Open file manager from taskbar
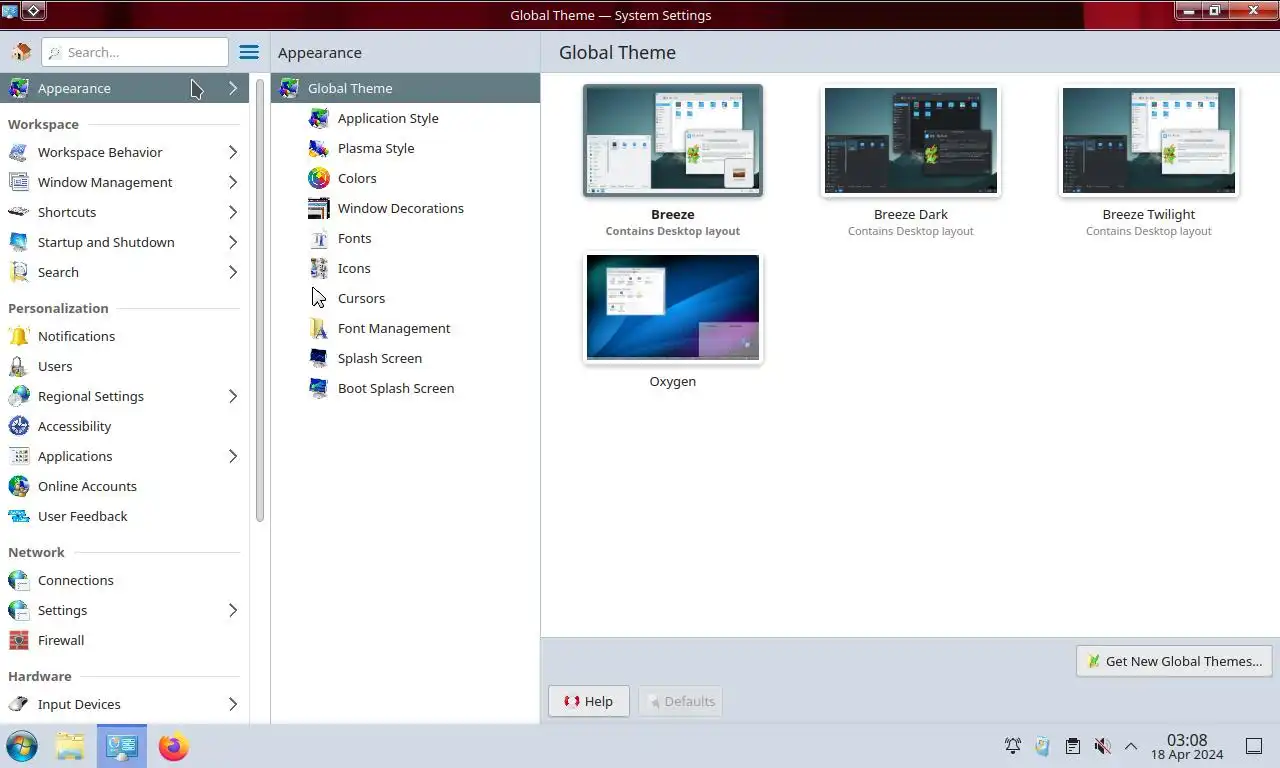1280x768 pixels. (70, 746)
